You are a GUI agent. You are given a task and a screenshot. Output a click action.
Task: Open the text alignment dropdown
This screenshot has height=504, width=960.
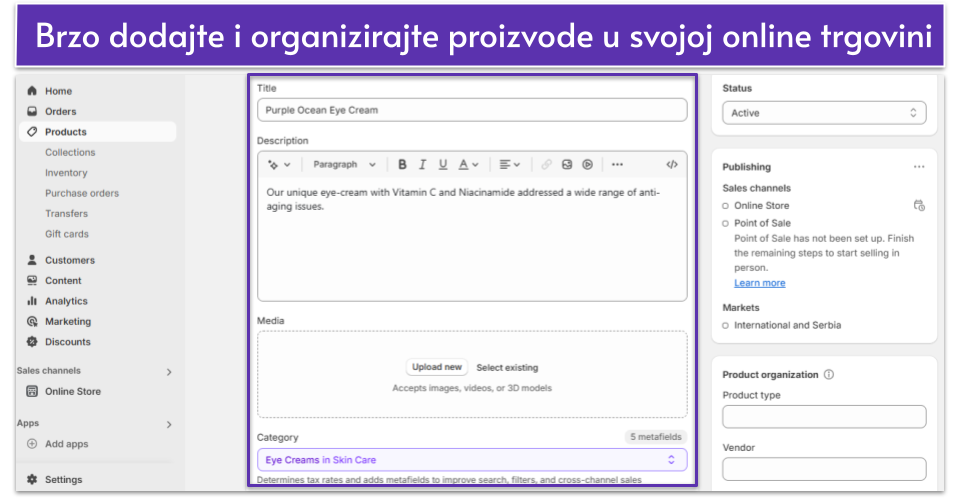509,164
